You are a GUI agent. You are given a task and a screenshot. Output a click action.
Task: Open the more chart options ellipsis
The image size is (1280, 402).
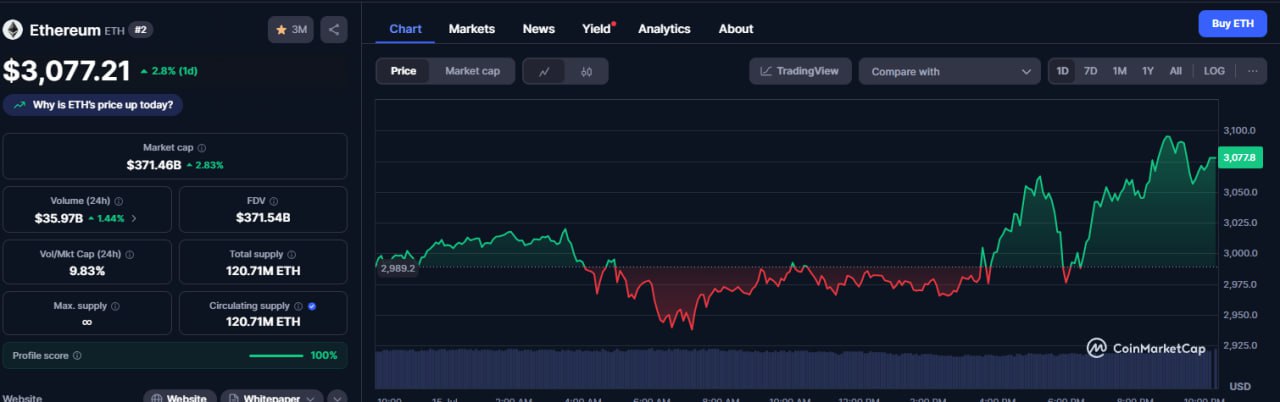1252,71
